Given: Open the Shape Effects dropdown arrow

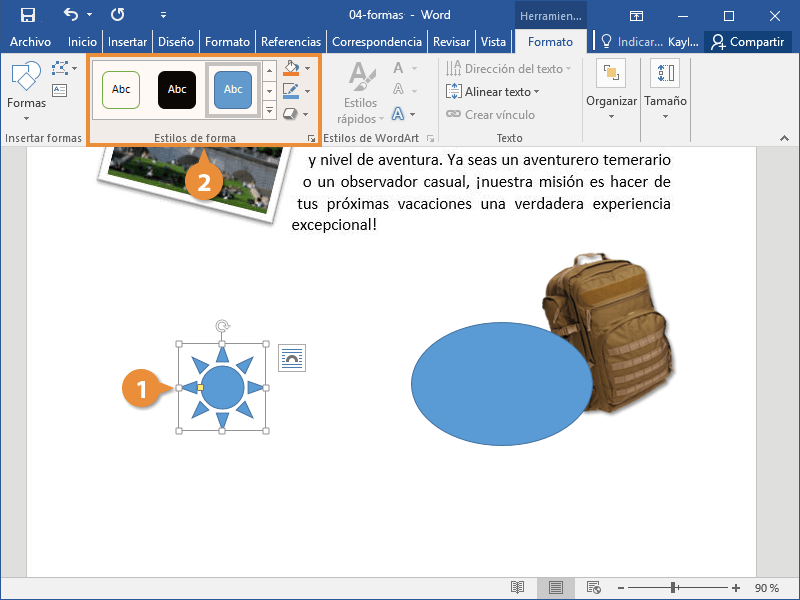Looking at the screenshot, I should pos(306,114).
